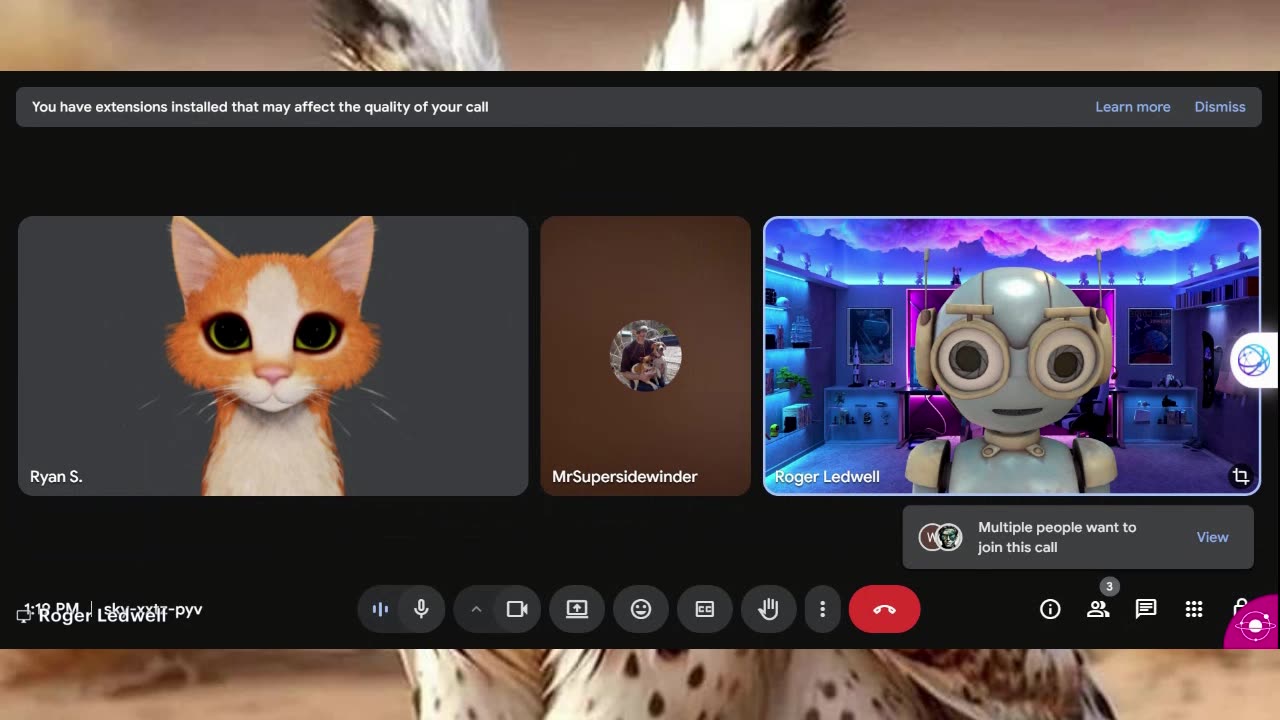Open more options three-dot menu
1280x720 pixels.
(823, 609)
